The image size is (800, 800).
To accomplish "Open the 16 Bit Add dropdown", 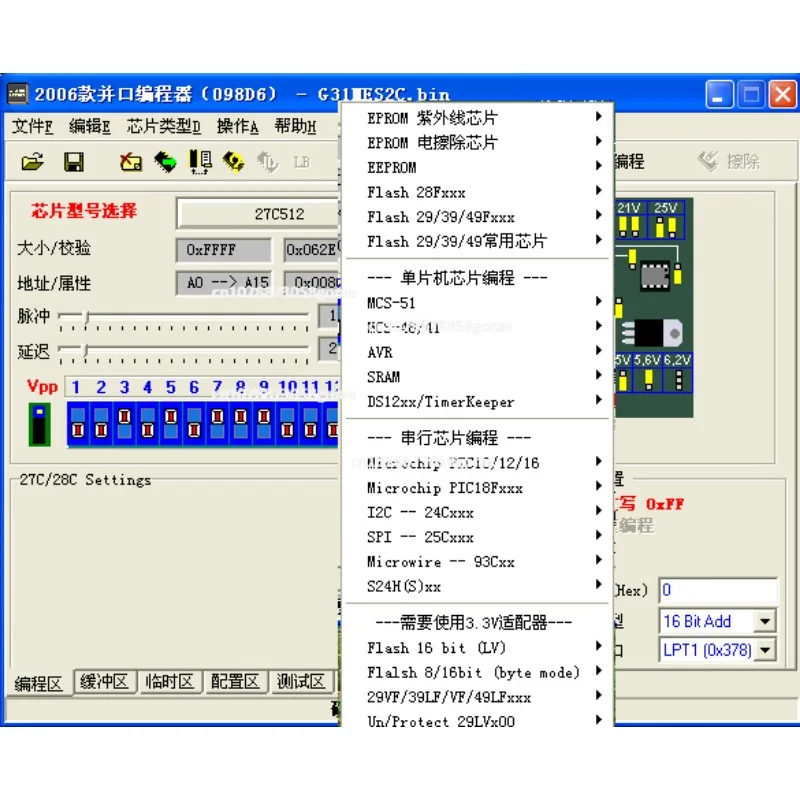I will [x=765, y=621].
